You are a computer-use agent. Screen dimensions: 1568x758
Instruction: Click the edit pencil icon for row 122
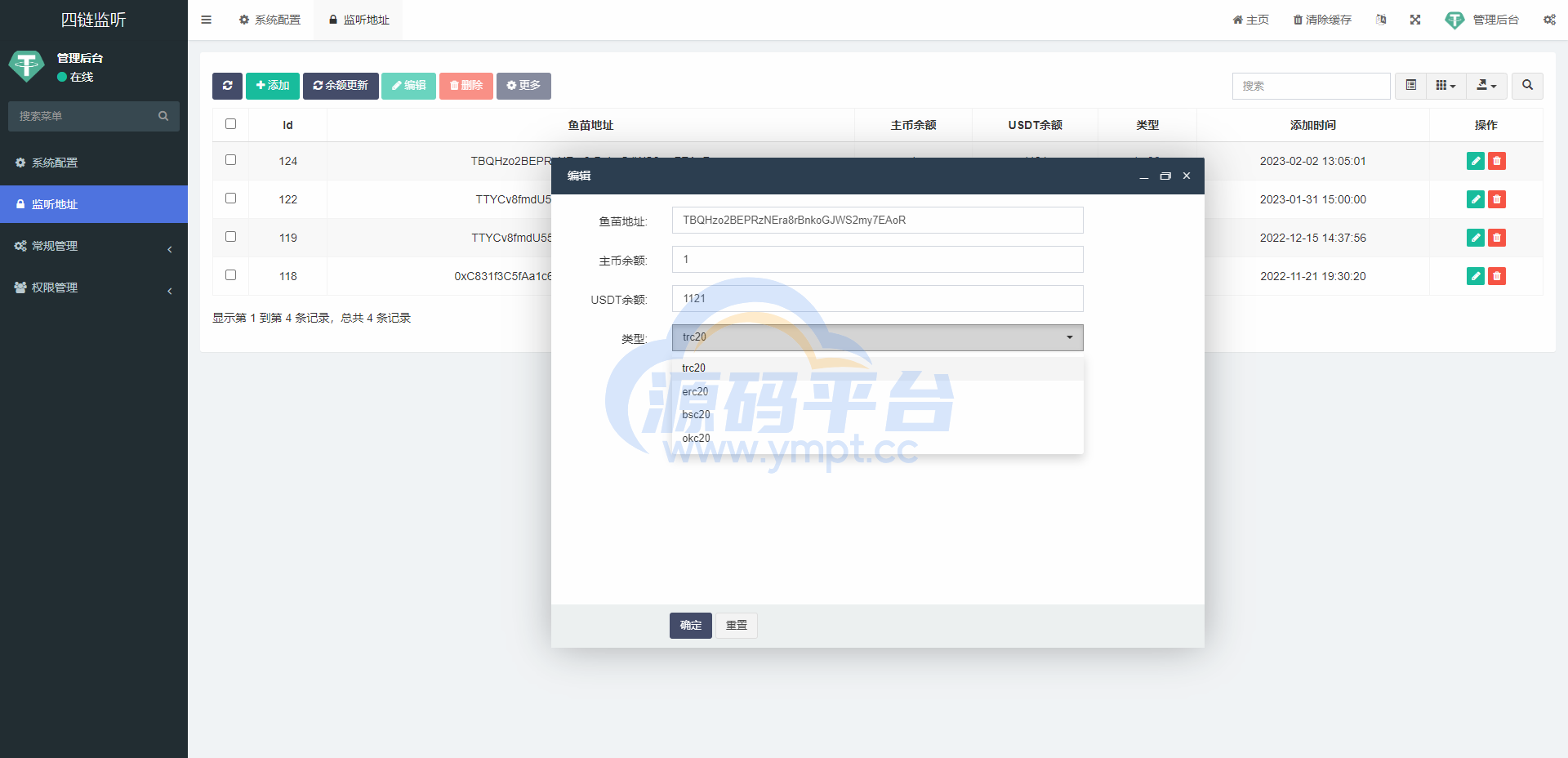click(1476, 199)
